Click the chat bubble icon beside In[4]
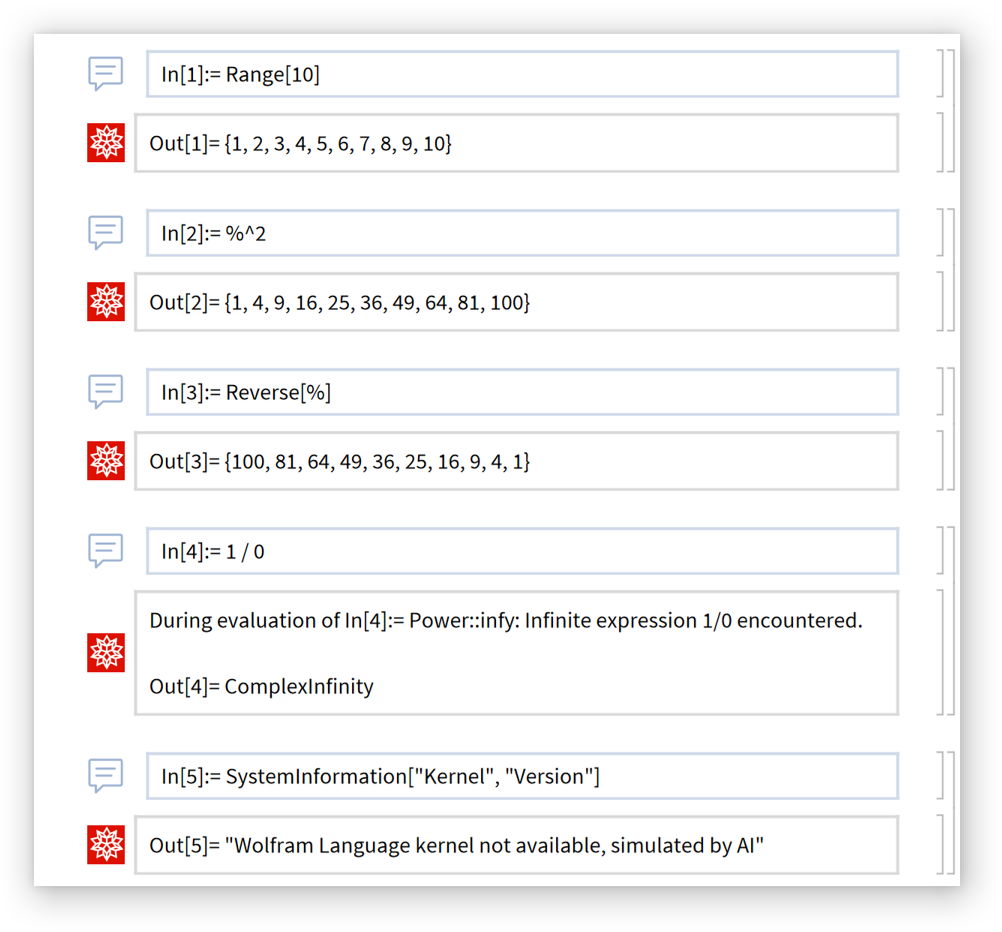This screenshot has width=1002, height=932. (105, 550)
